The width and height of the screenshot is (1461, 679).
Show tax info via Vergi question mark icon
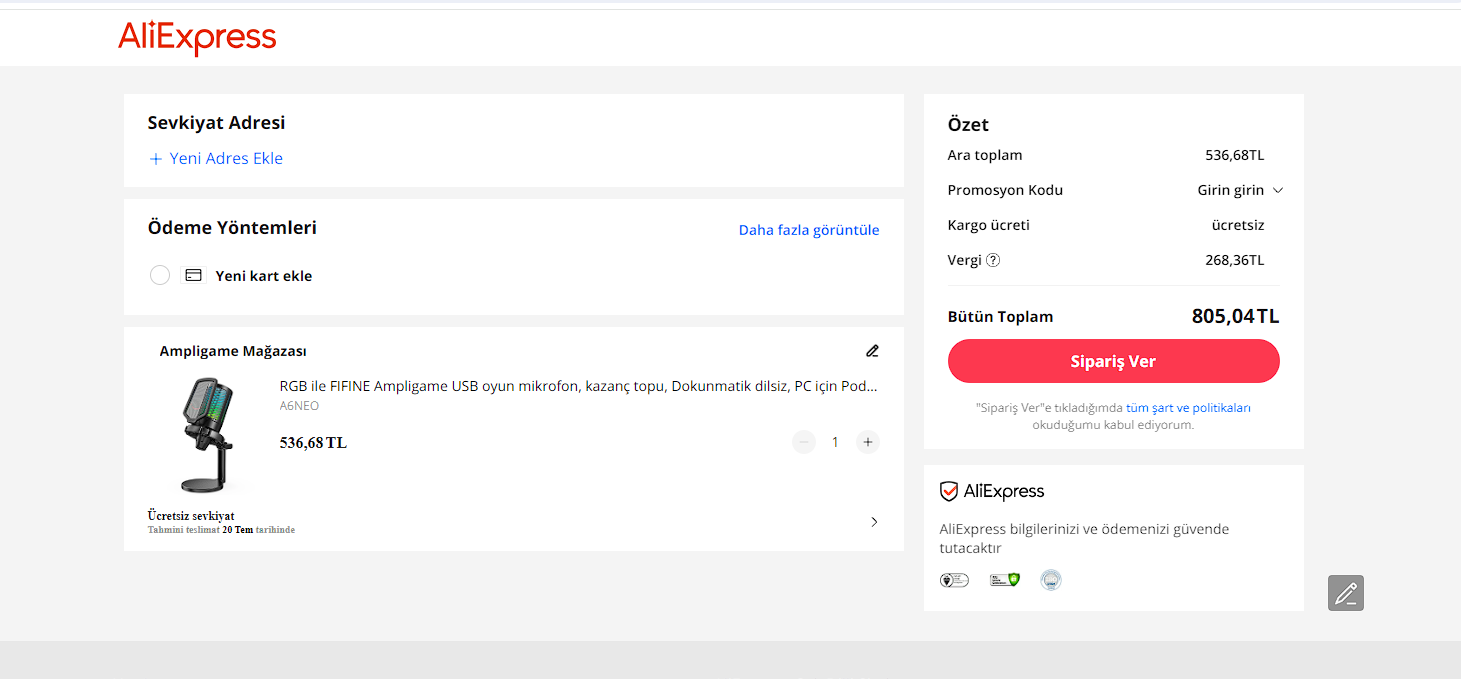(x=993, y=260)
